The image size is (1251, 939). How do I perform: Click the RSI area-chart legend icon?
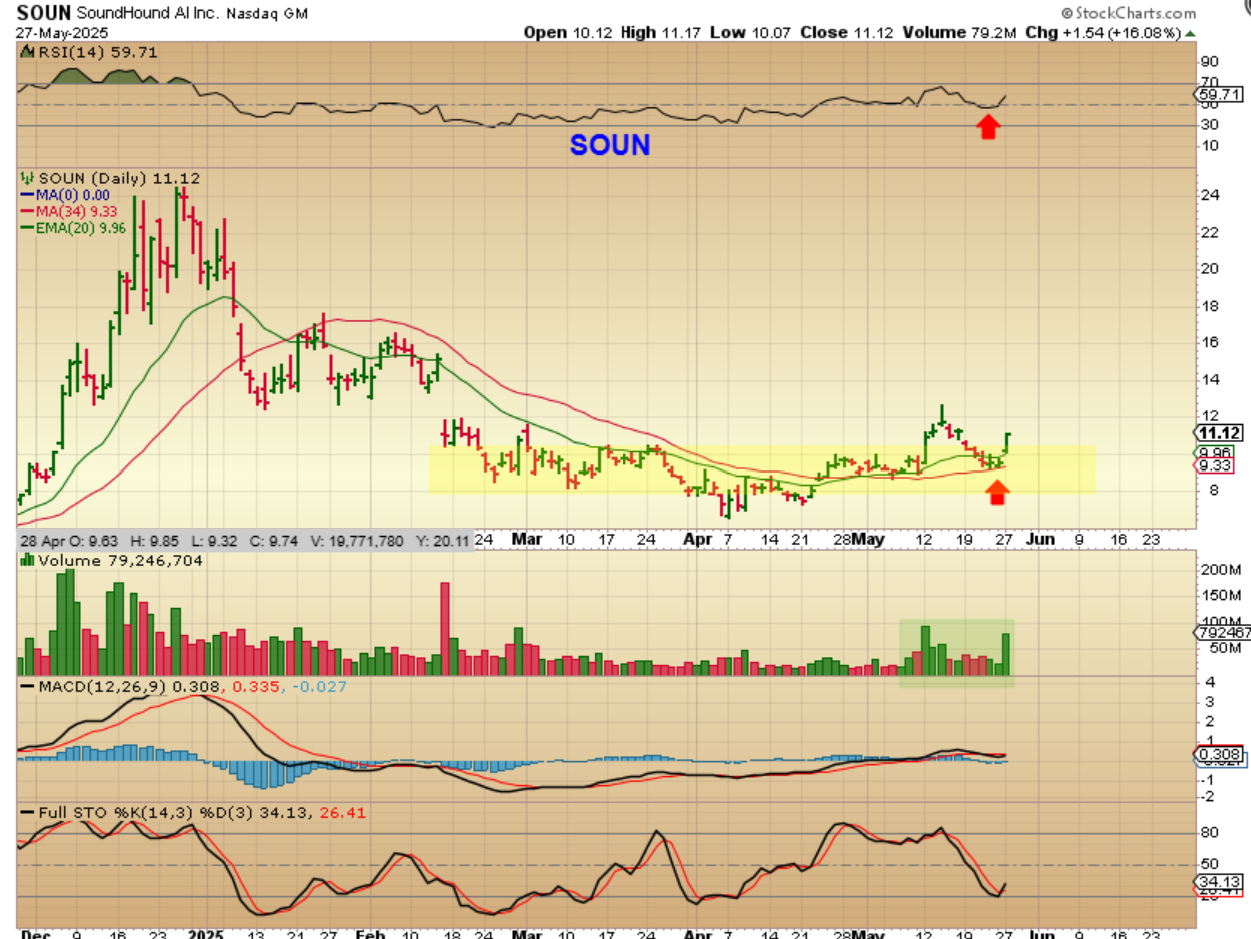25,51
